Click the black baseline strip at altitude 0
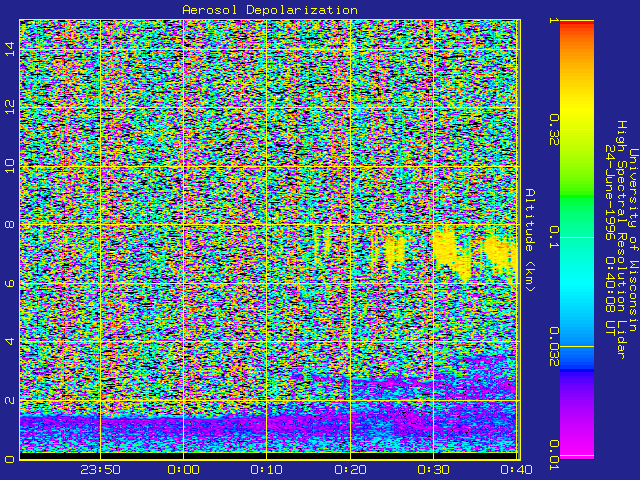 coord(268,456)
